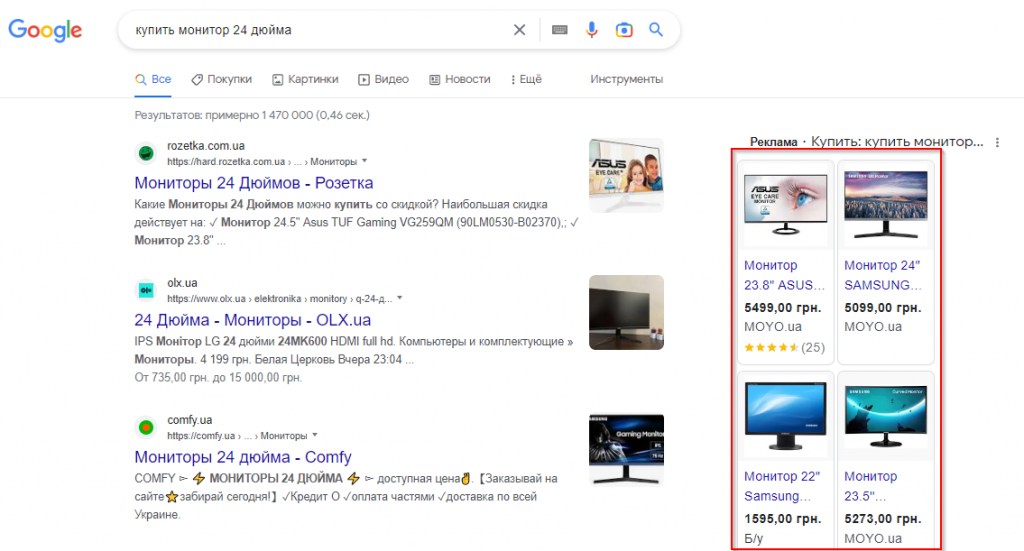Click the curved Samsung monitor ad image
Image resolution: width=1024 pixels, height=551 pixels.
pyautogui.click(x=886, y=417)
